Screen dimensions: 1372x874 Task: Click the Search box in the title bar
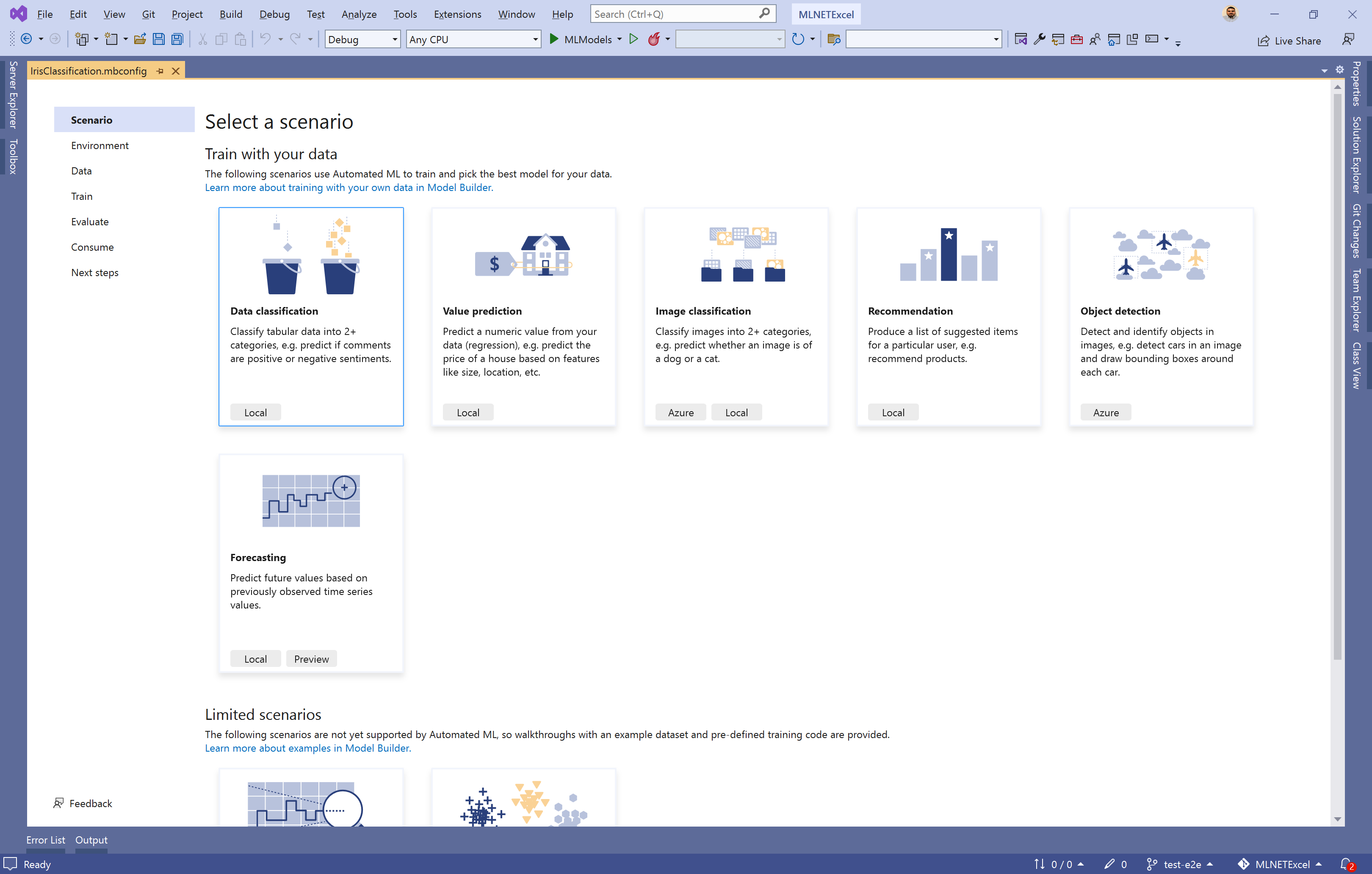[678, 13]
